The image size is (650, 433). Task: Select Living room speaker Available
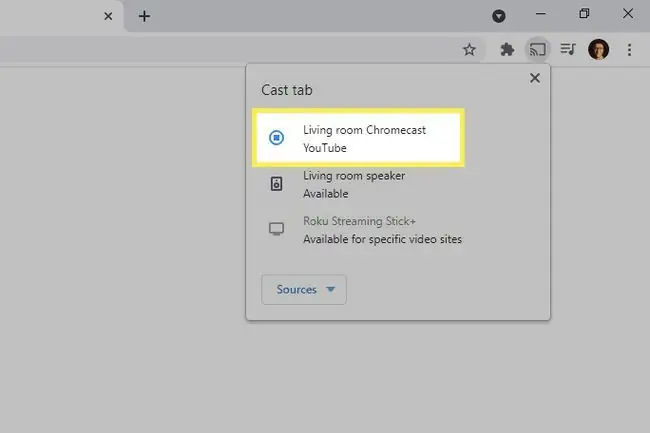click(358, 184)
